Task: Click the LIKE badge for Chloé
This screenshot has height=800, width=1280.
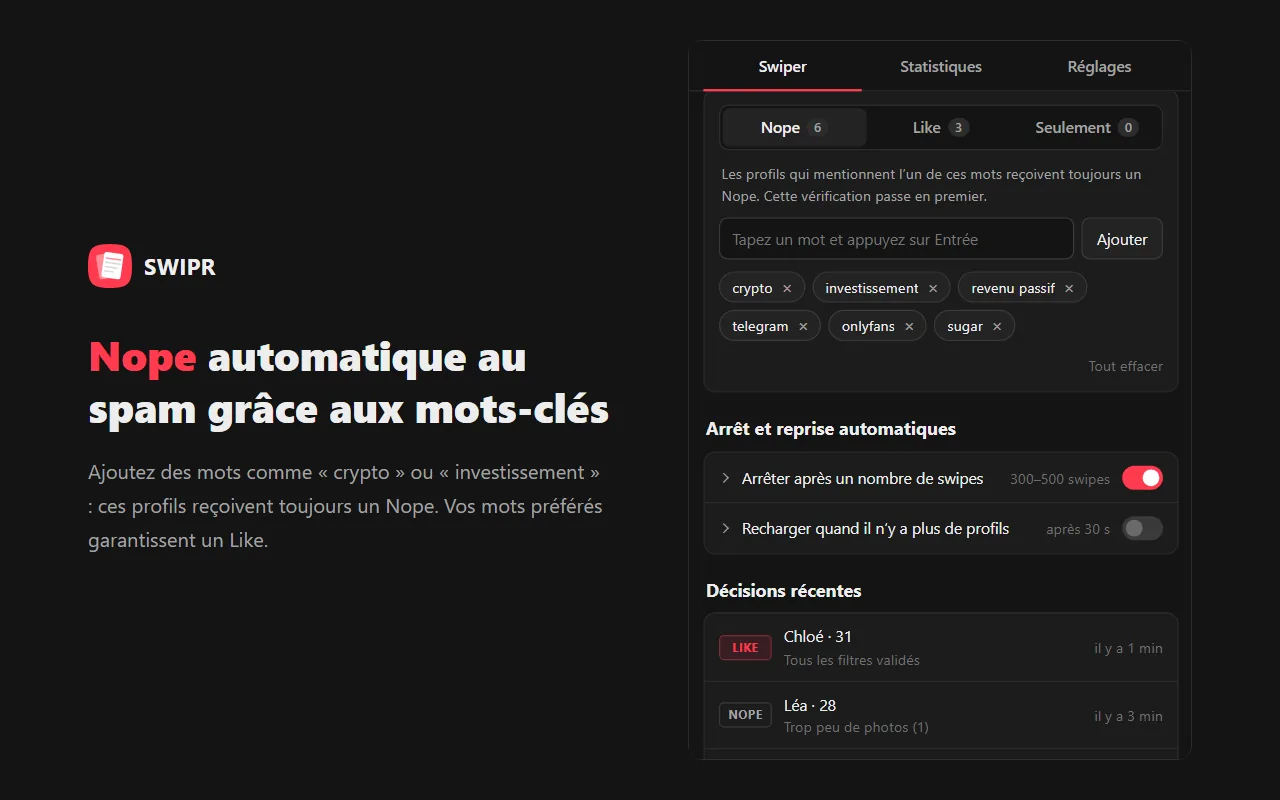Action: pos(745,647)
